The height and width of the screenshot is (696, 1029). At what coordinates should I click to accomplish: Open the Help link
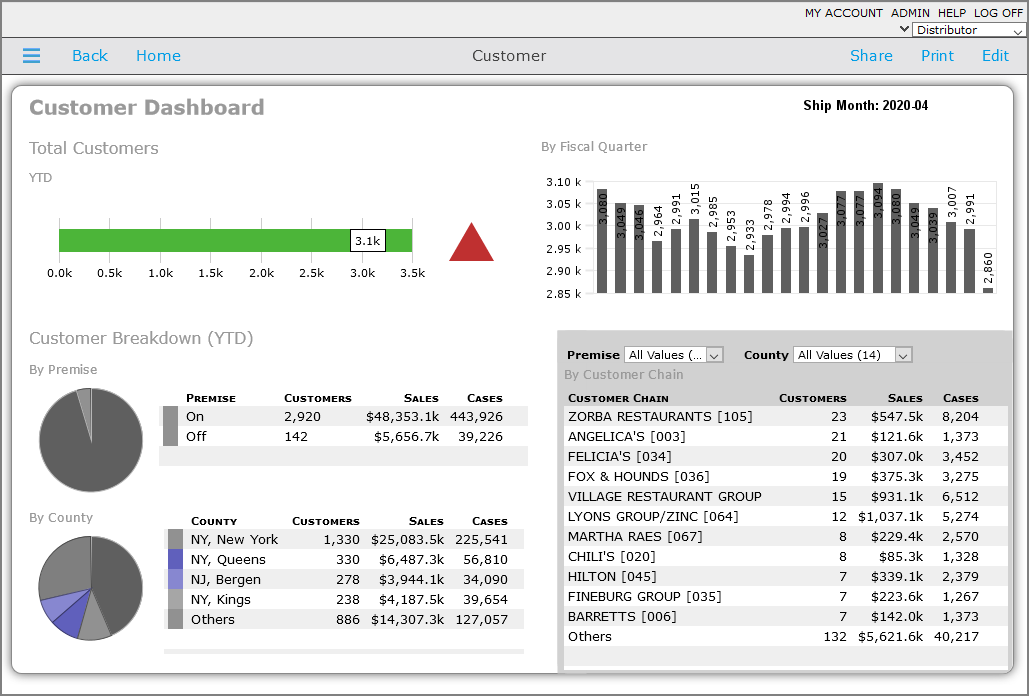click(x=951, y=13)
